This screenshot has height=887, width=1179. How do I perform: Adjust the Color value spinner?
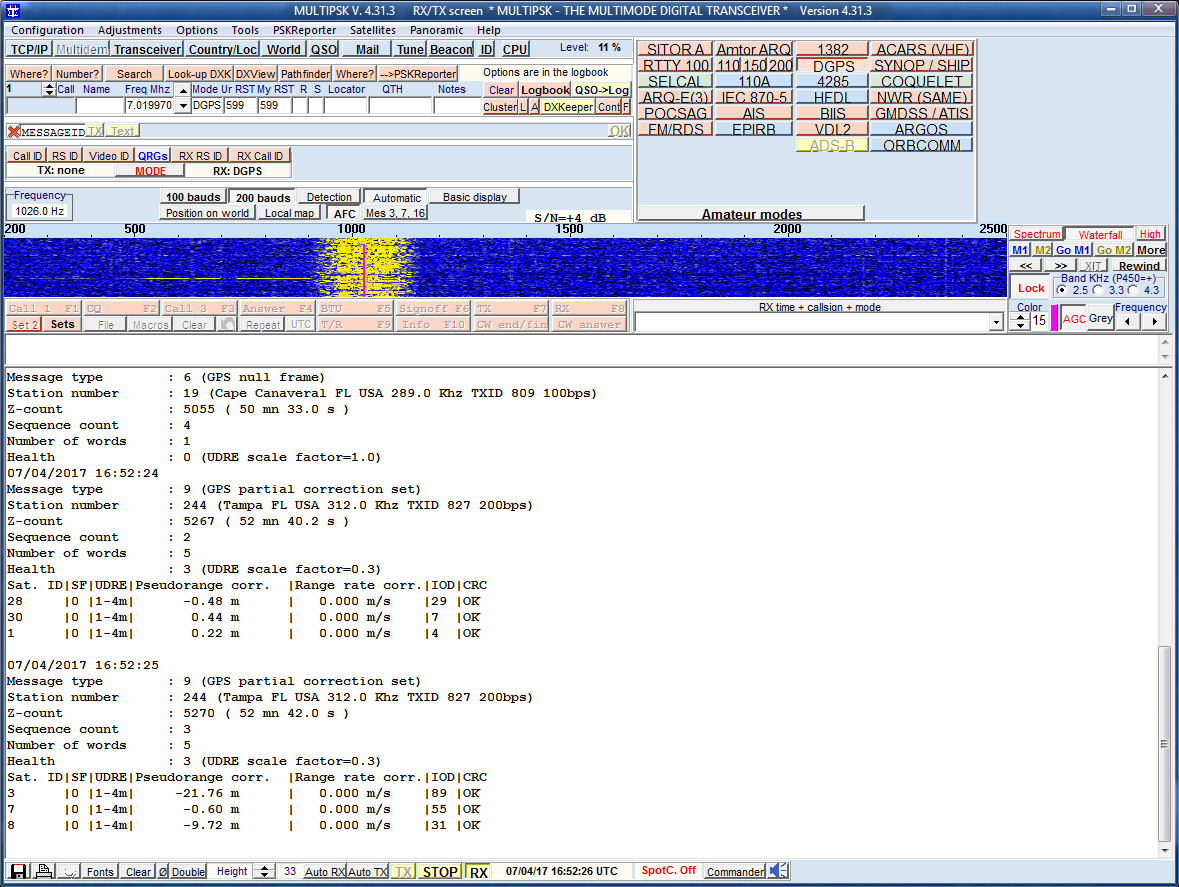click(1020, 321)
